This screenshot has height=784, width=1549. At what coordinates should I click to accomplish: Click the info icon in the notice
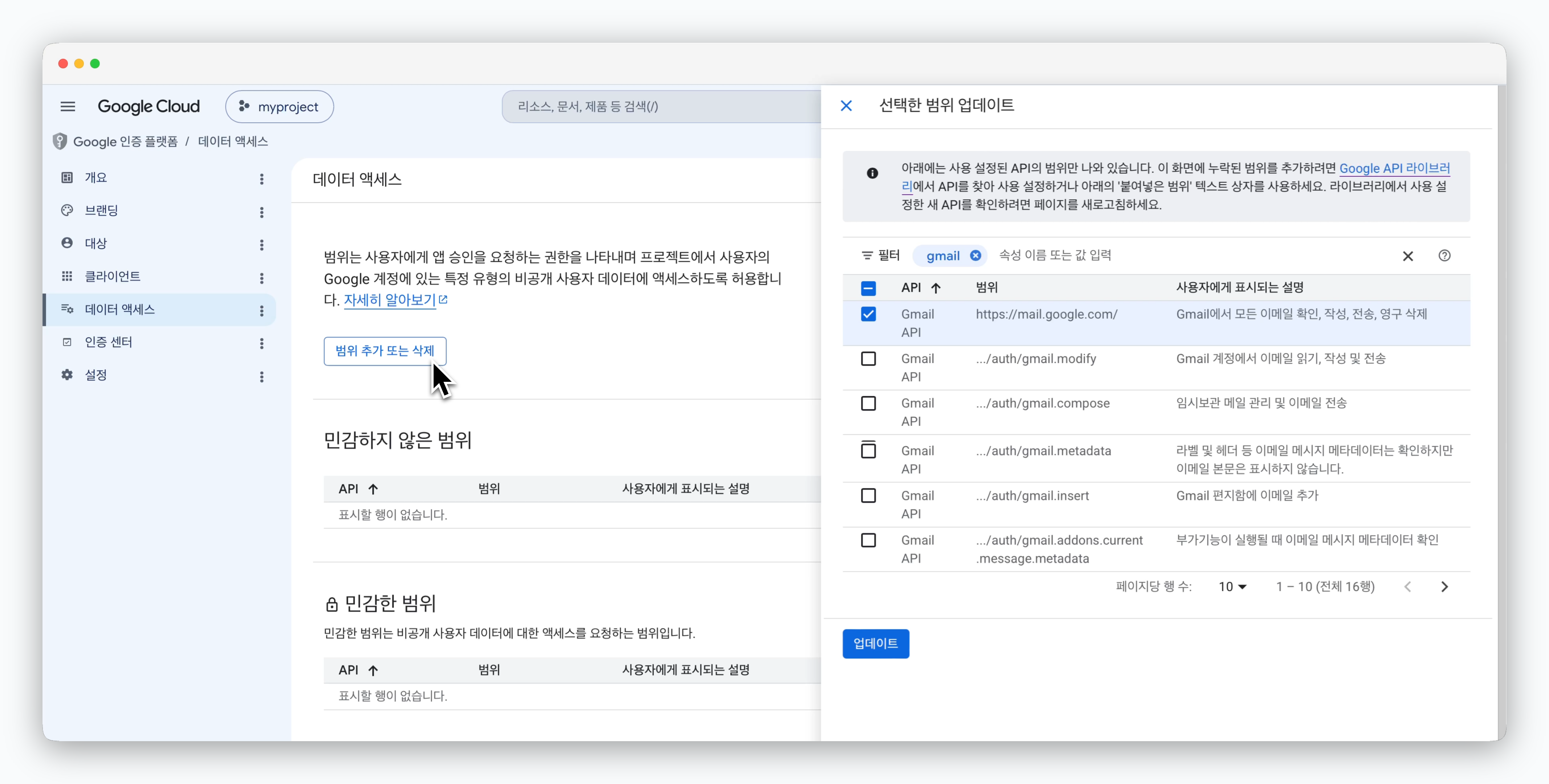pyautogui.click(x=872, y=173)
